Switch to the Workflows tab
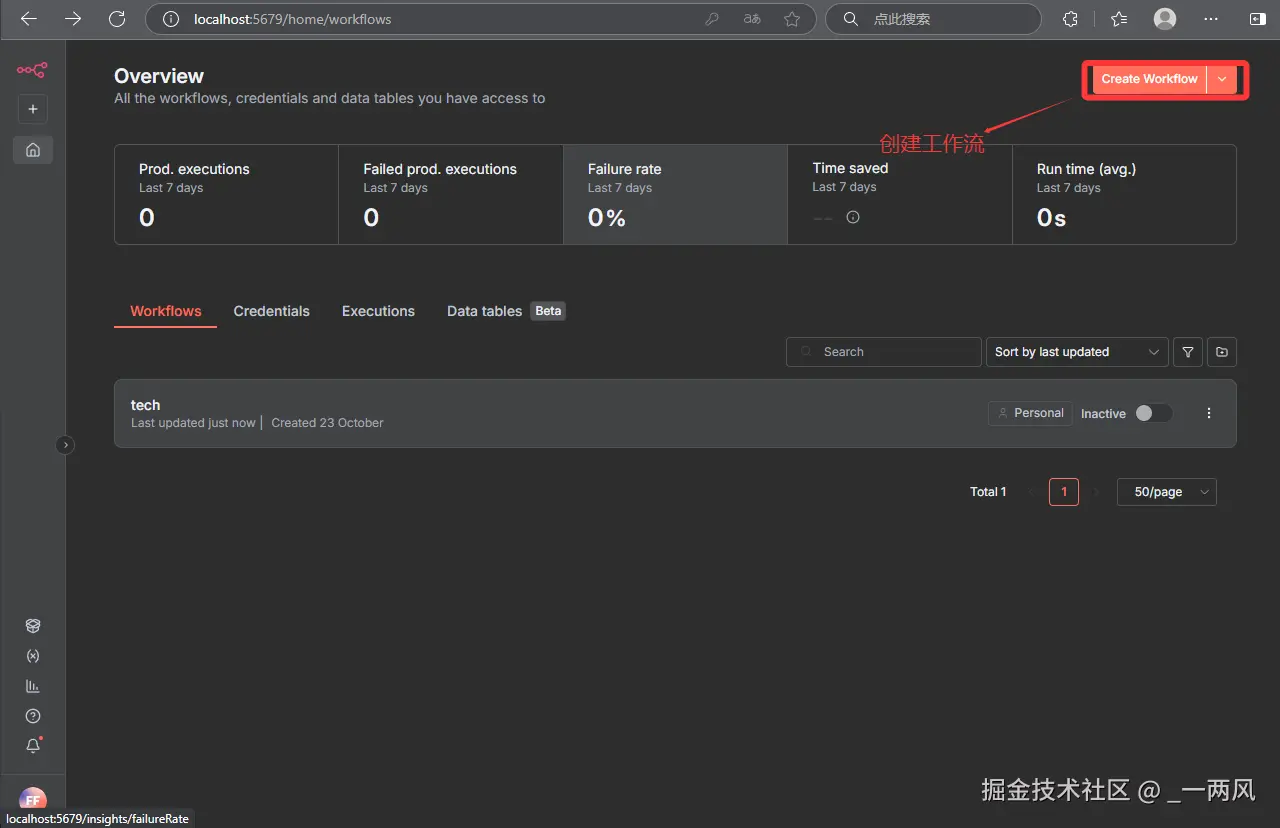Screen dimensions: 1280x828 pyautogui.click(x=166, y=311)
